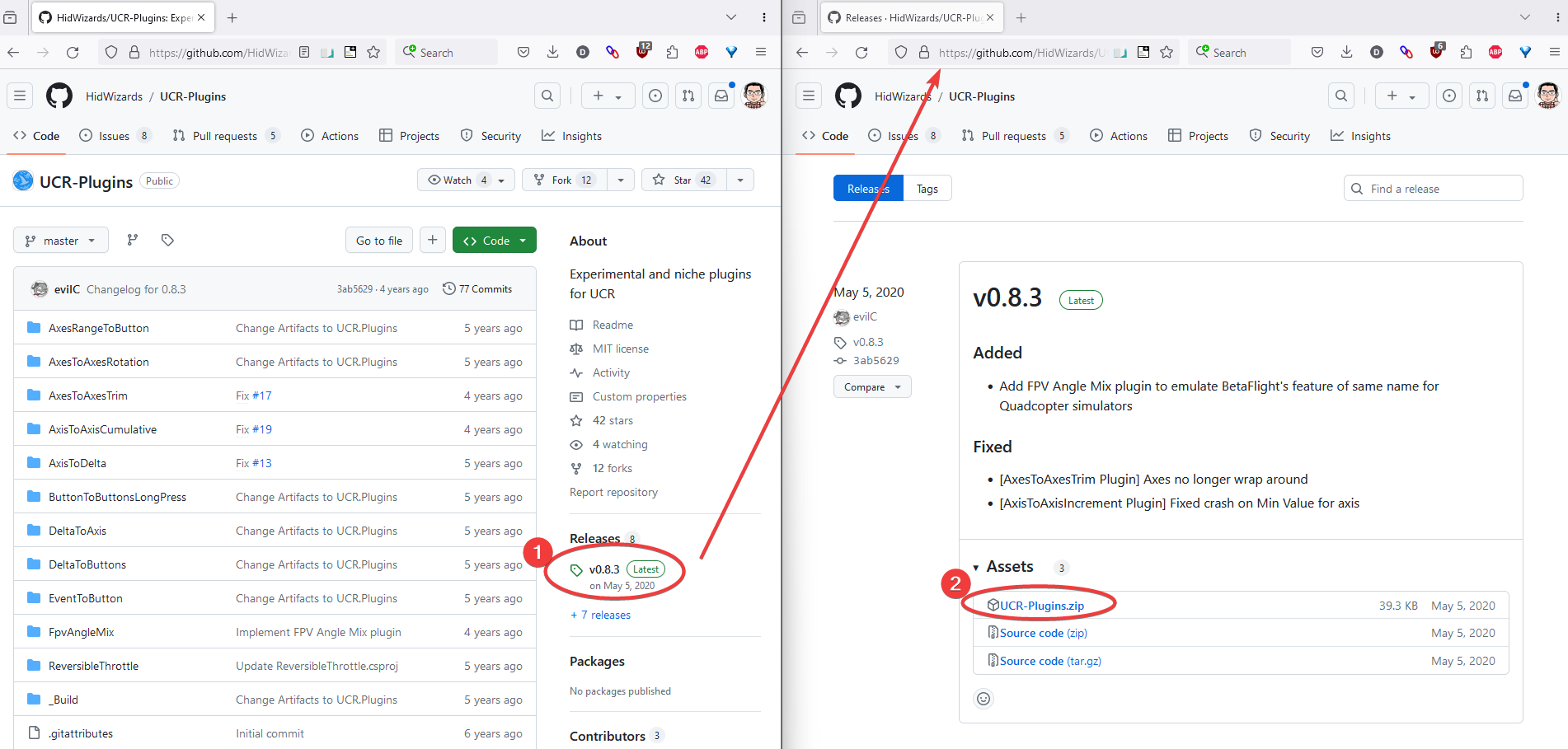
Task: Open Firefox application menu in left browser
Action: tap(761, 52)
